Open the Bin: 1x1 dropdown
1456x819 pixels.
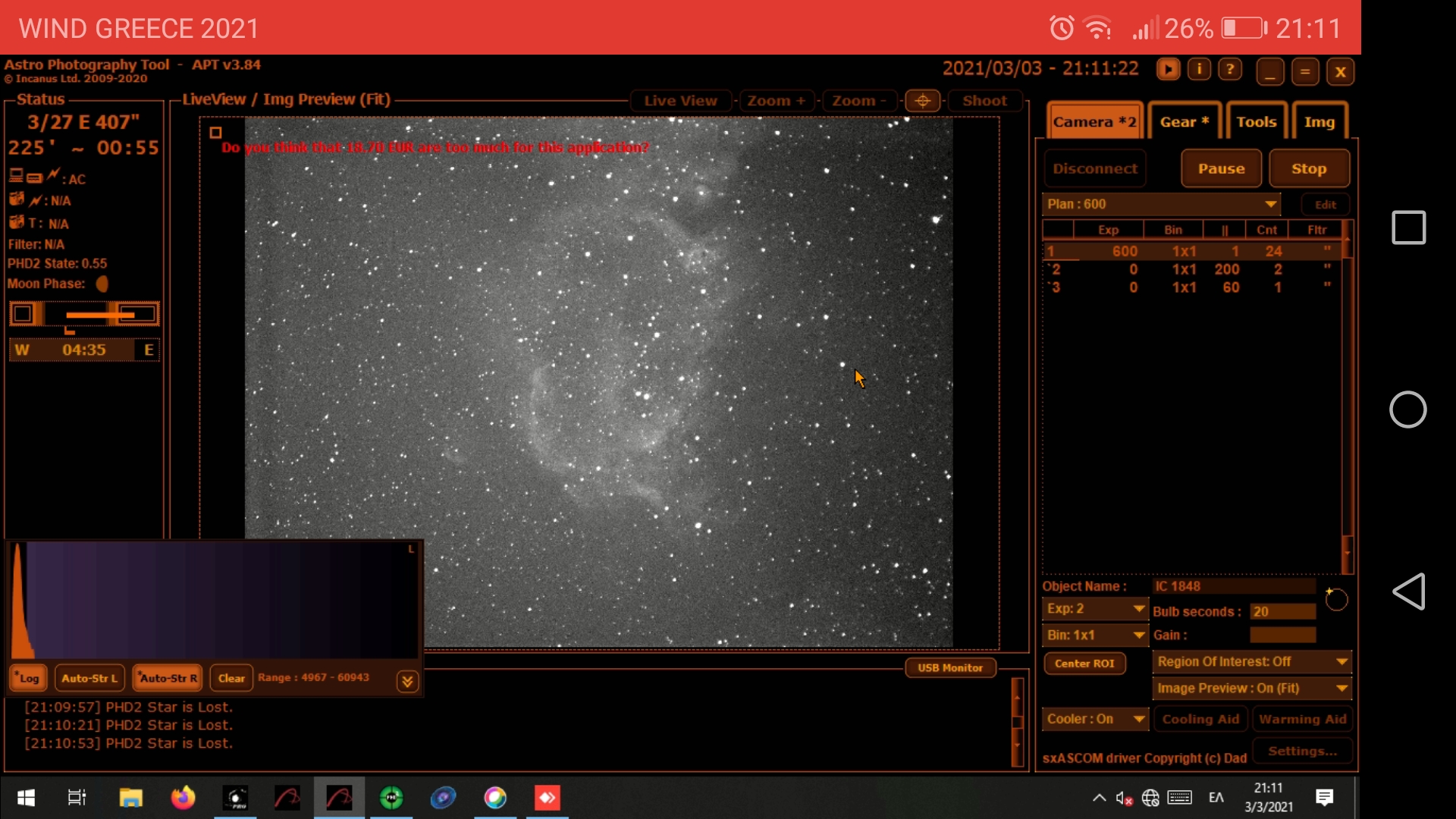(x=1095, y=635)
